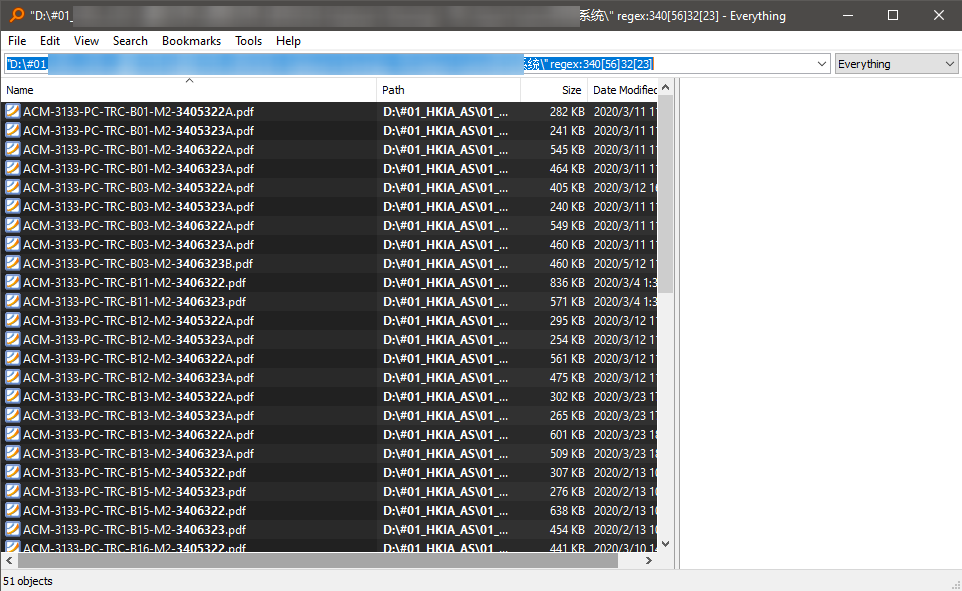Screen dimensions: 962x591
Task: Click the right arrow of the horizontal scrollbar
Action: point(648,561)
